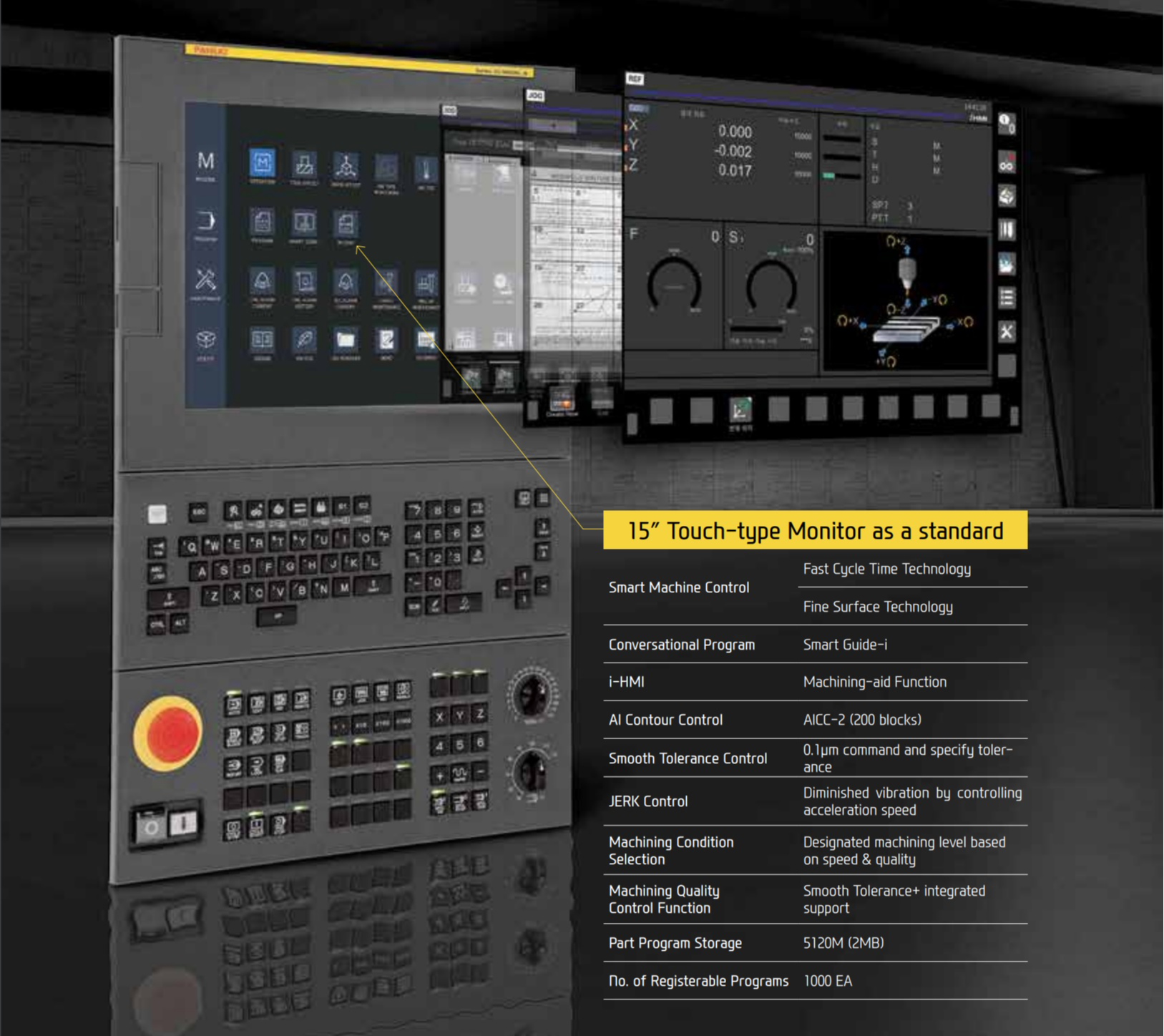Image resolution: width=1164 pixels, height=1036 pixels.
Task: Click the 3D machine axis direction diagram
Action: (x=905, y=300)
